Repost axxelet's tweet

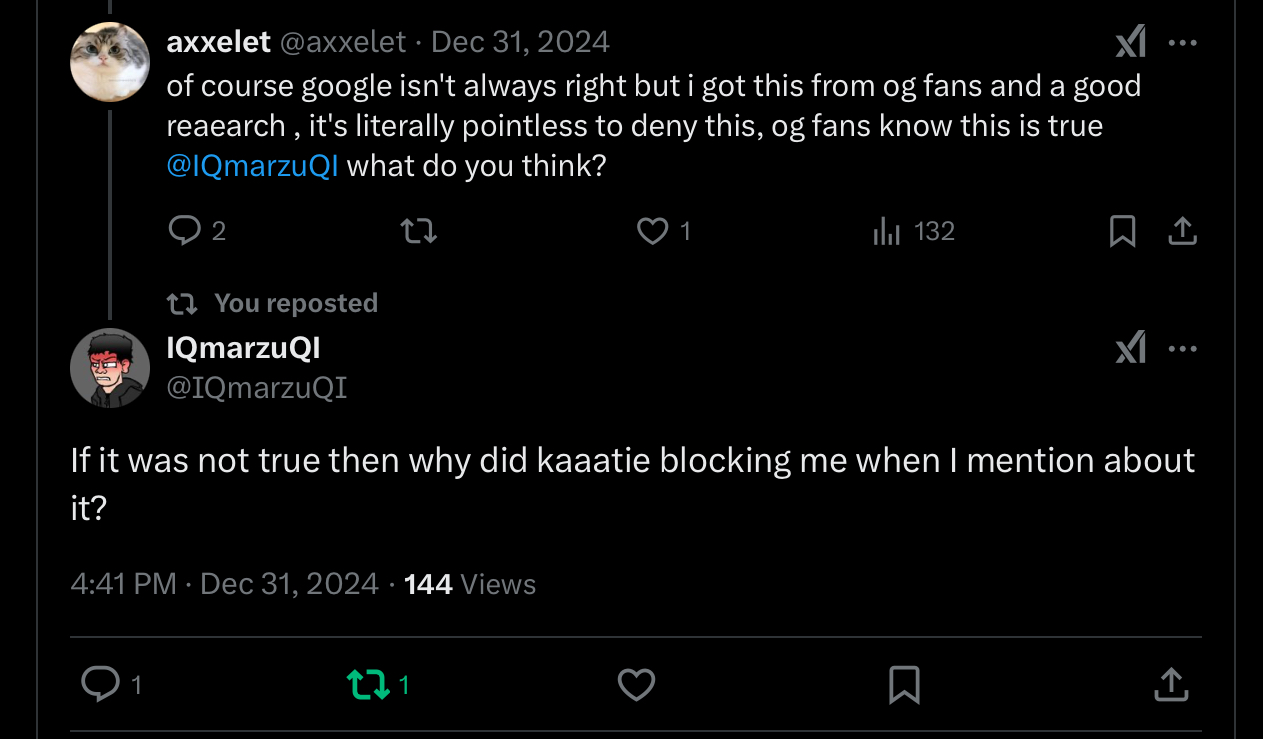pos(418,232)
